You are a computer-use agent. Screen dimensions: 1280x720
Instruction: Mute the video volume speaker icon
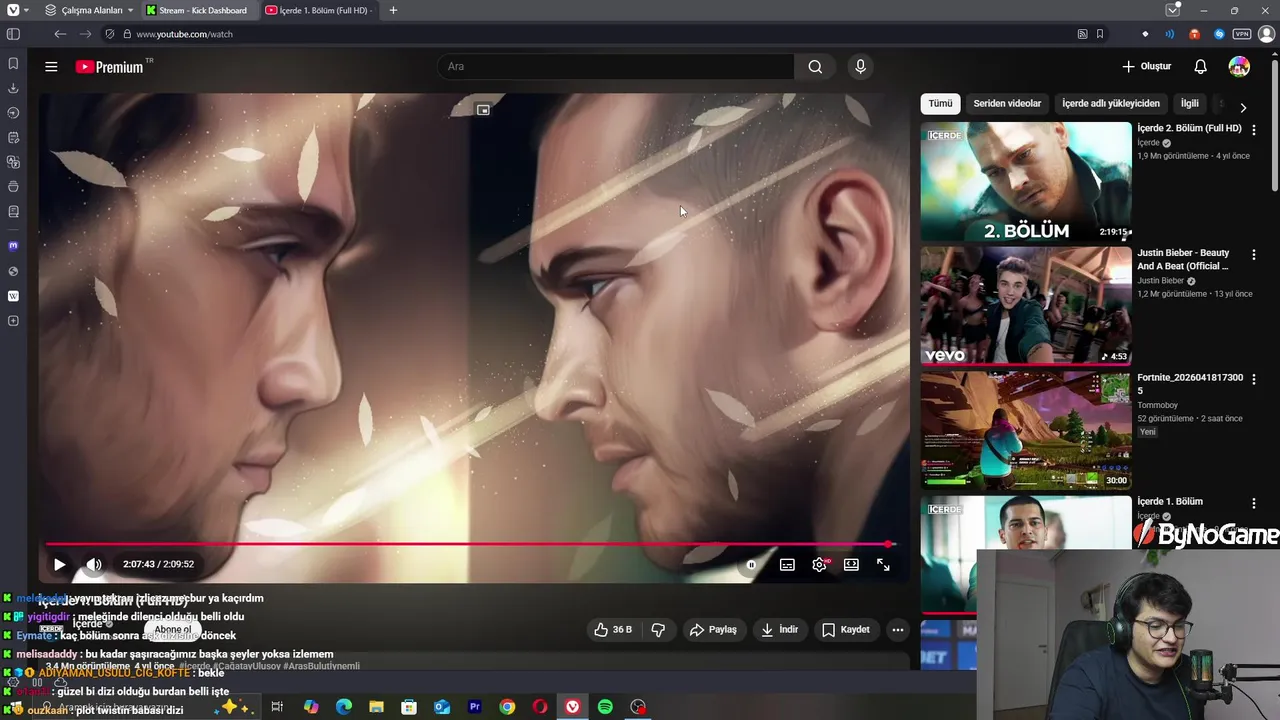pos(94,565)
